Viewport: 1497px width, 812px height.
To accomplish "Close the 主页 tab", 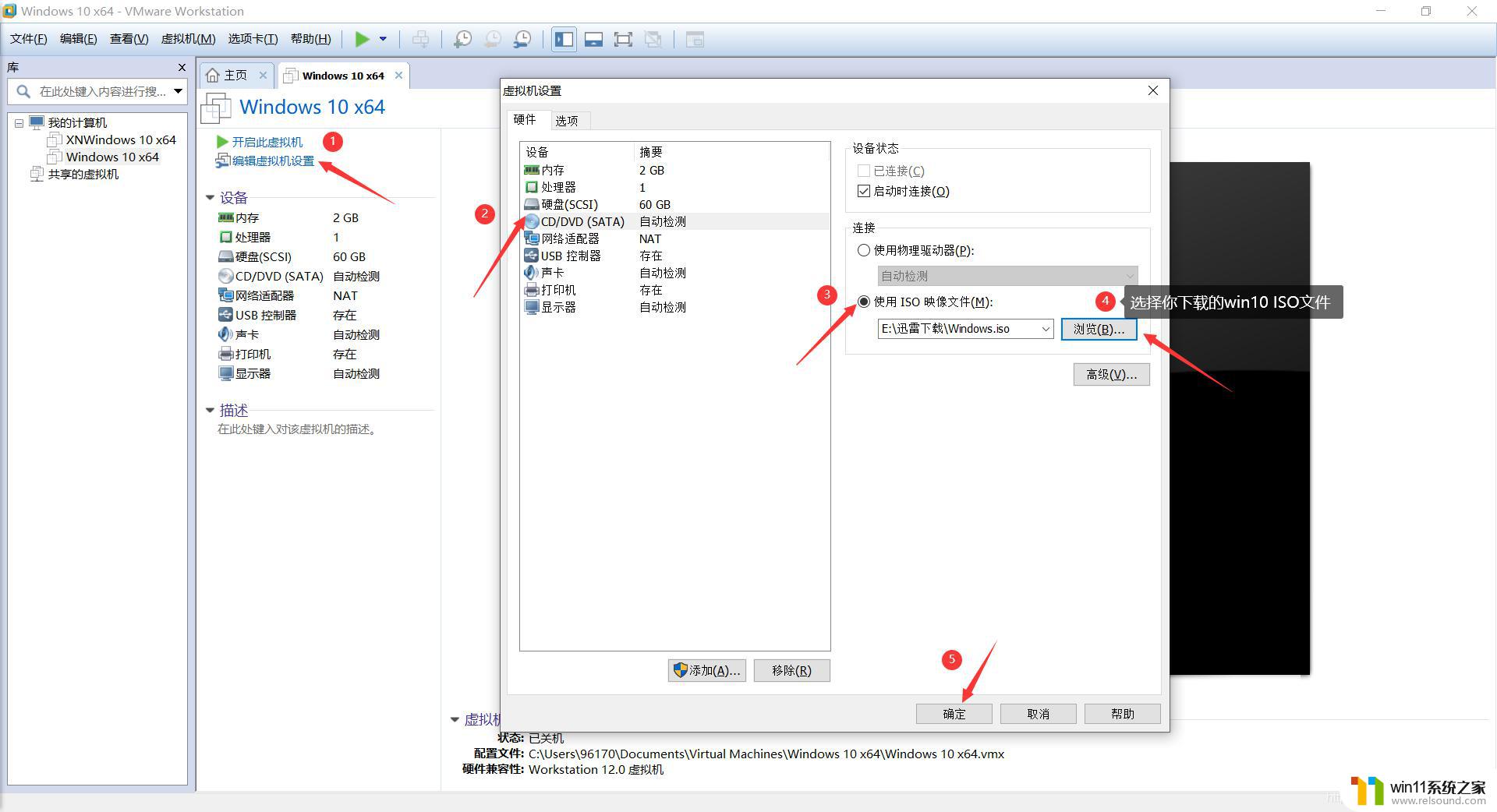I will (x=263, y=76).
